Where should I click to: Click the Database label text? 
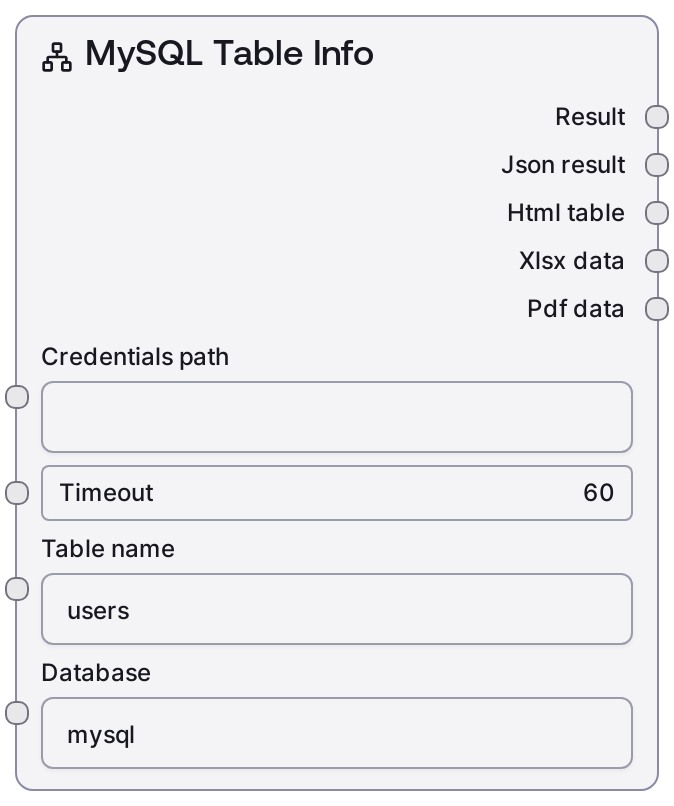tap(96, 673)
